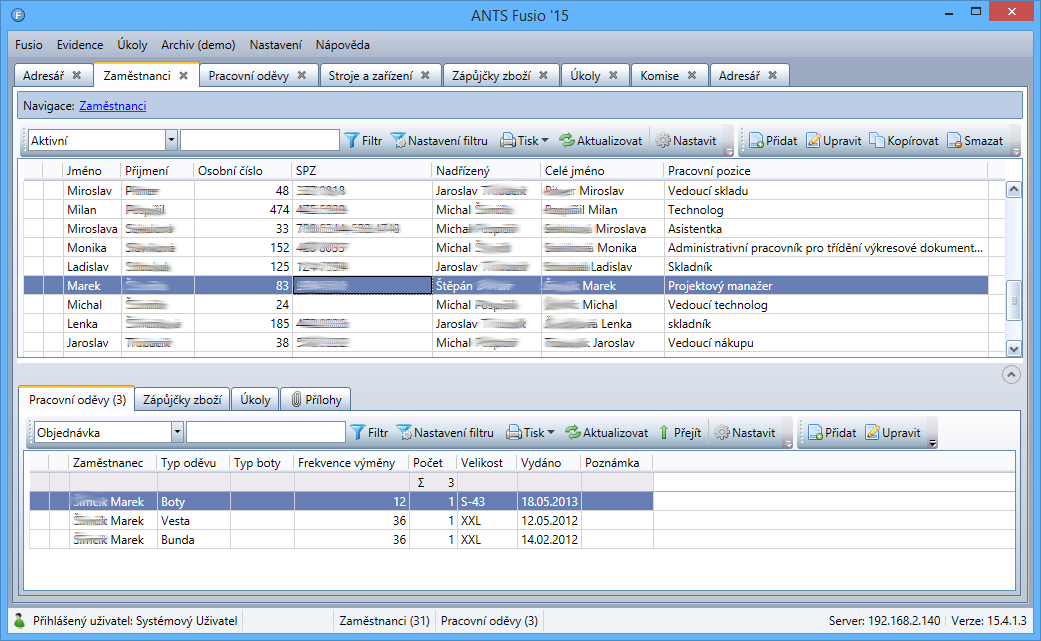The height and width of the screenshot is (641, 1041).
Task: Click Filtr funnel in the work clothes toolbar
Action: click(358, 433)
